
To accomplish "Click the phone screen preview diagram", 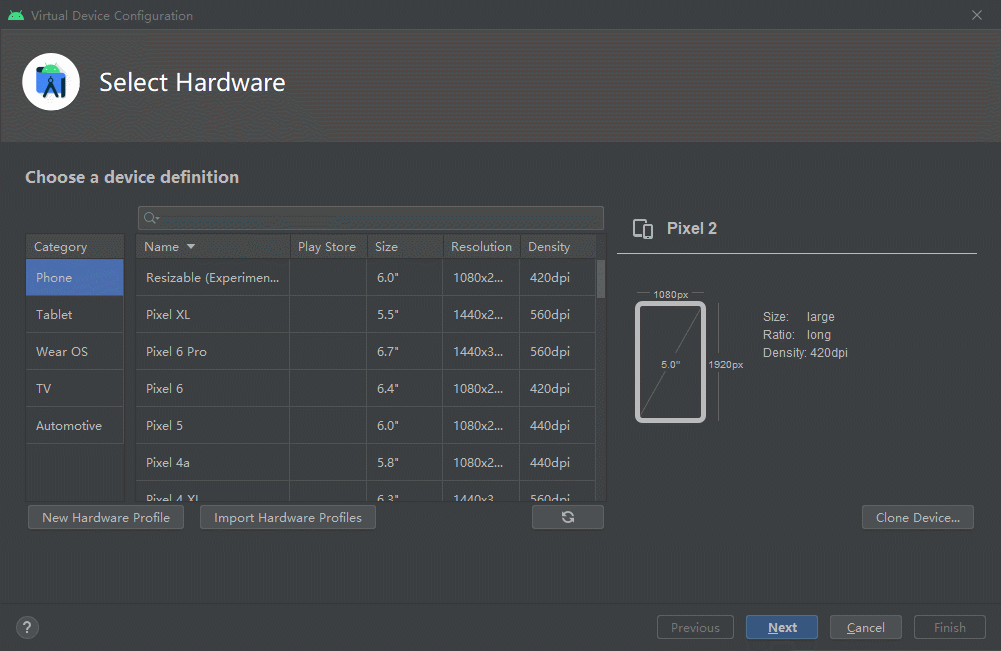I will [670, 362].
